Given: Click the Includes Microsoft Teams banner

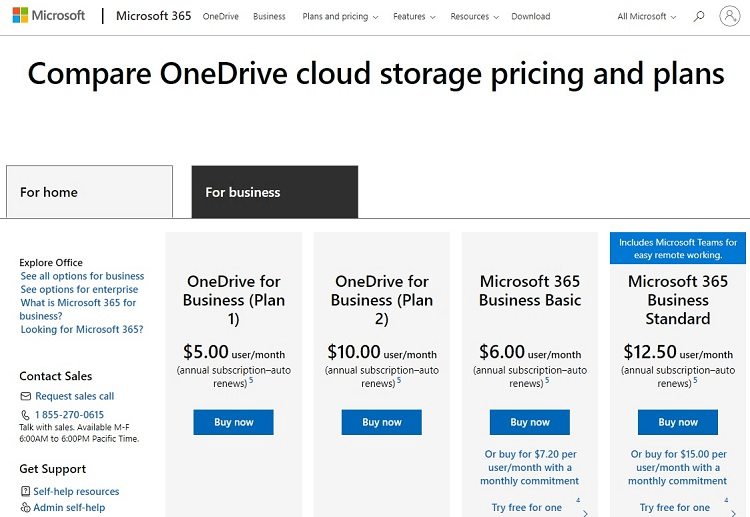Looking at the screenshot, I should (x=678, y=248).
